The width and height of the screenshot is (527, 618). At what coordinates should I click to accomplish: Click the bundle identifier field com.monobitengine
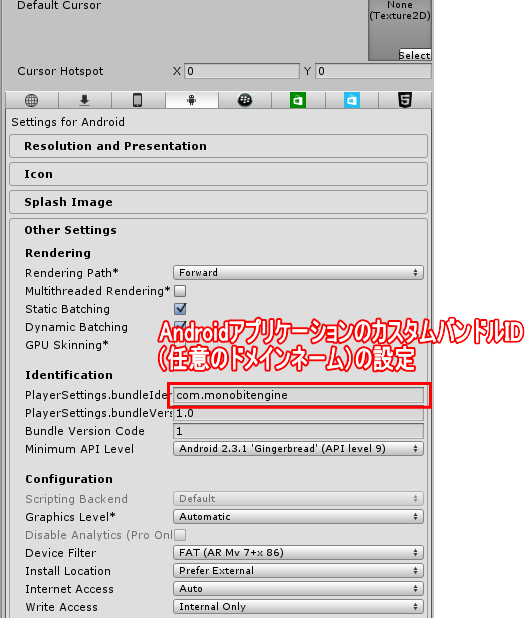299,395
